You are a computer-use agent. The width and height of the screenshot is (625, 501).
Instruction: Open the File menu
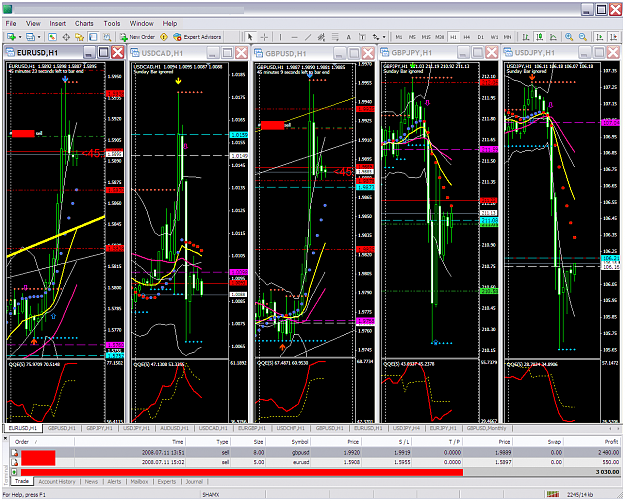tap(11, 24)
